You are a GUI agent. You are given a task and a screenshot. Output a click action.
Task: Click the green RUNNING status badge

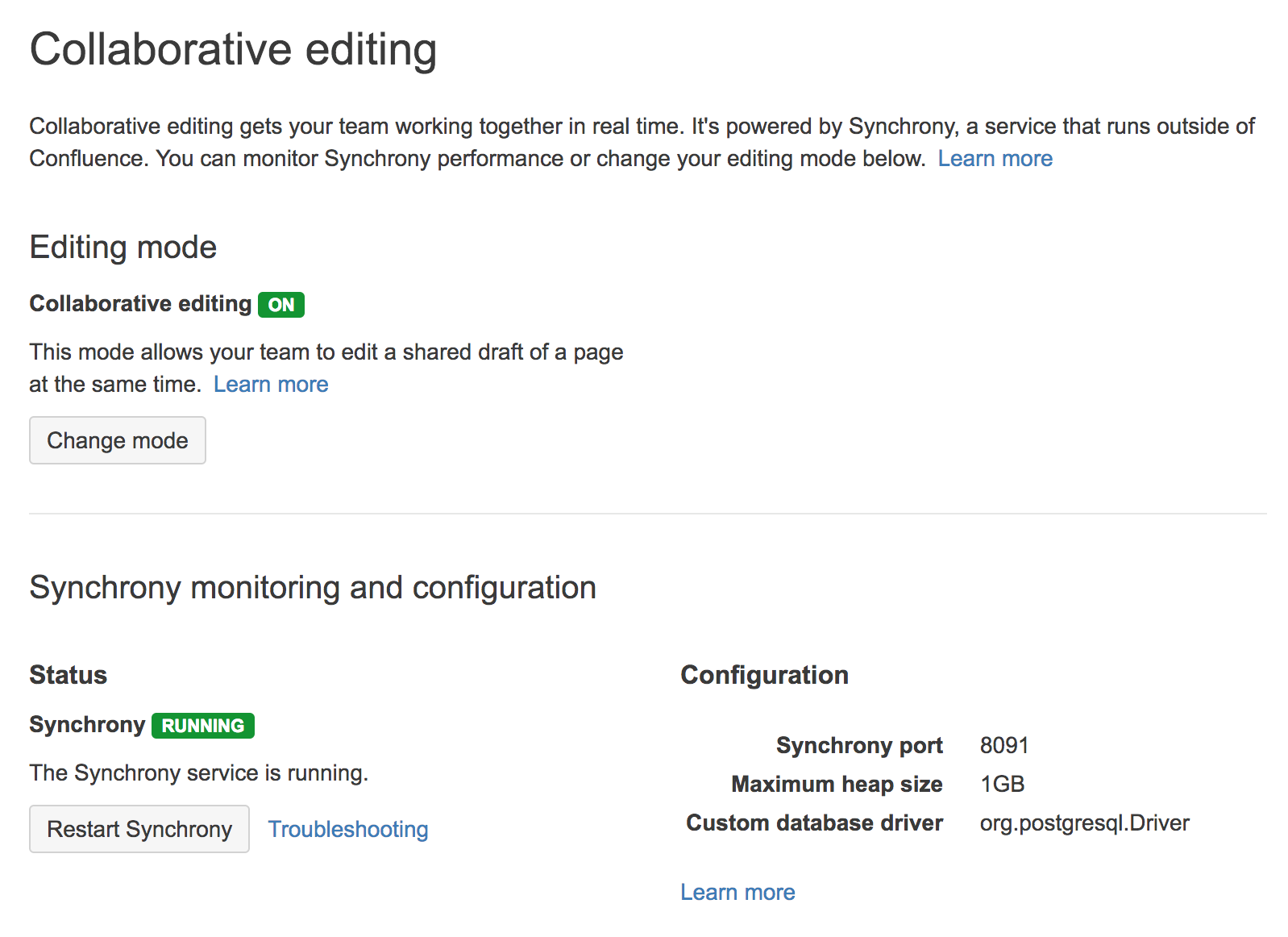203,726
